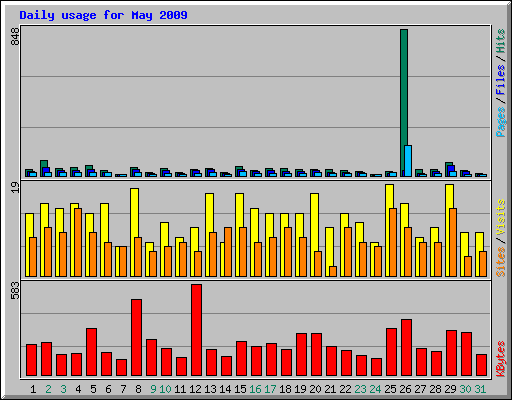Click the red KBytes bar for day 7
The width and height of the screenshot is (512, 400).
(x=121, y=367)
